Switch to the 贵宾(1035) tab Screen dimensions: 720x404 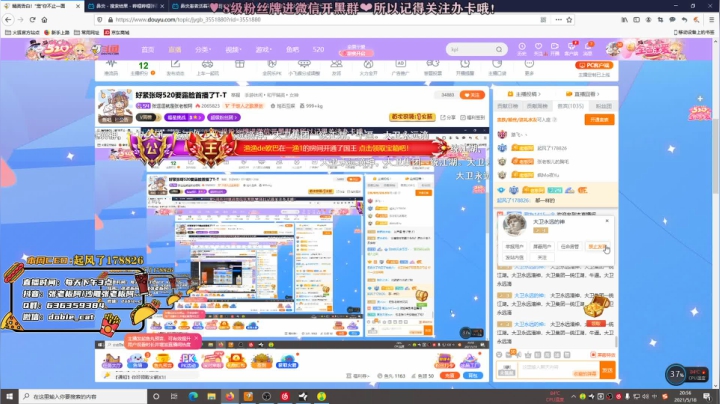point(570,106)
